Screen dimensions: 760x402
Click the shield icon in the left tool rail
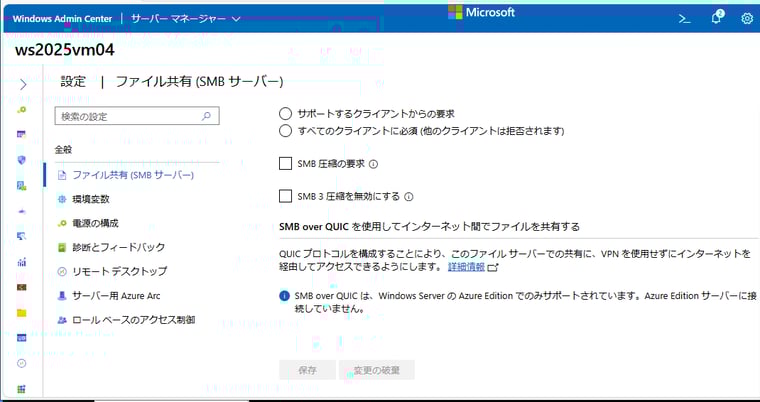(x=21, y=160)
